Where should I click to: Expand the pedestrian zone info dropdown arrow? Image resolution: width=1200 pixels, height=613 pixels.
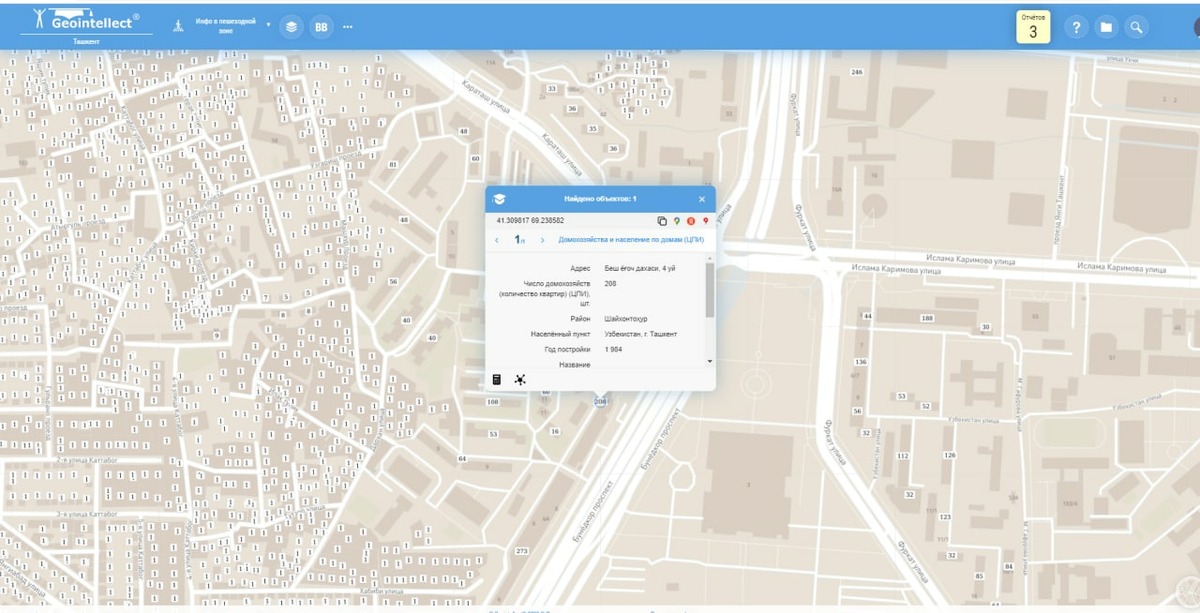click(x=269, y=23)
